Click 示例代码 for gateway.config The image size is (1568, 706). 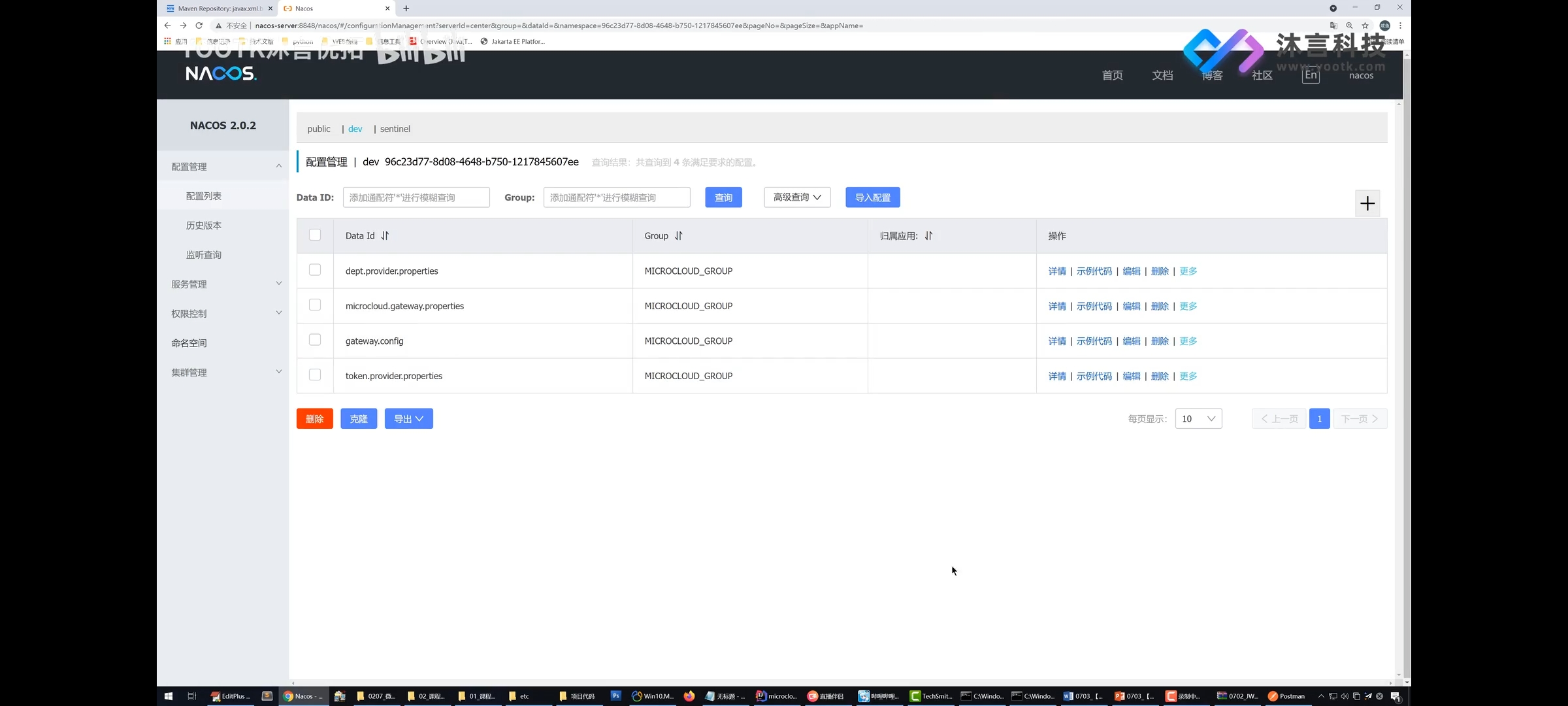pos(1094,341)
